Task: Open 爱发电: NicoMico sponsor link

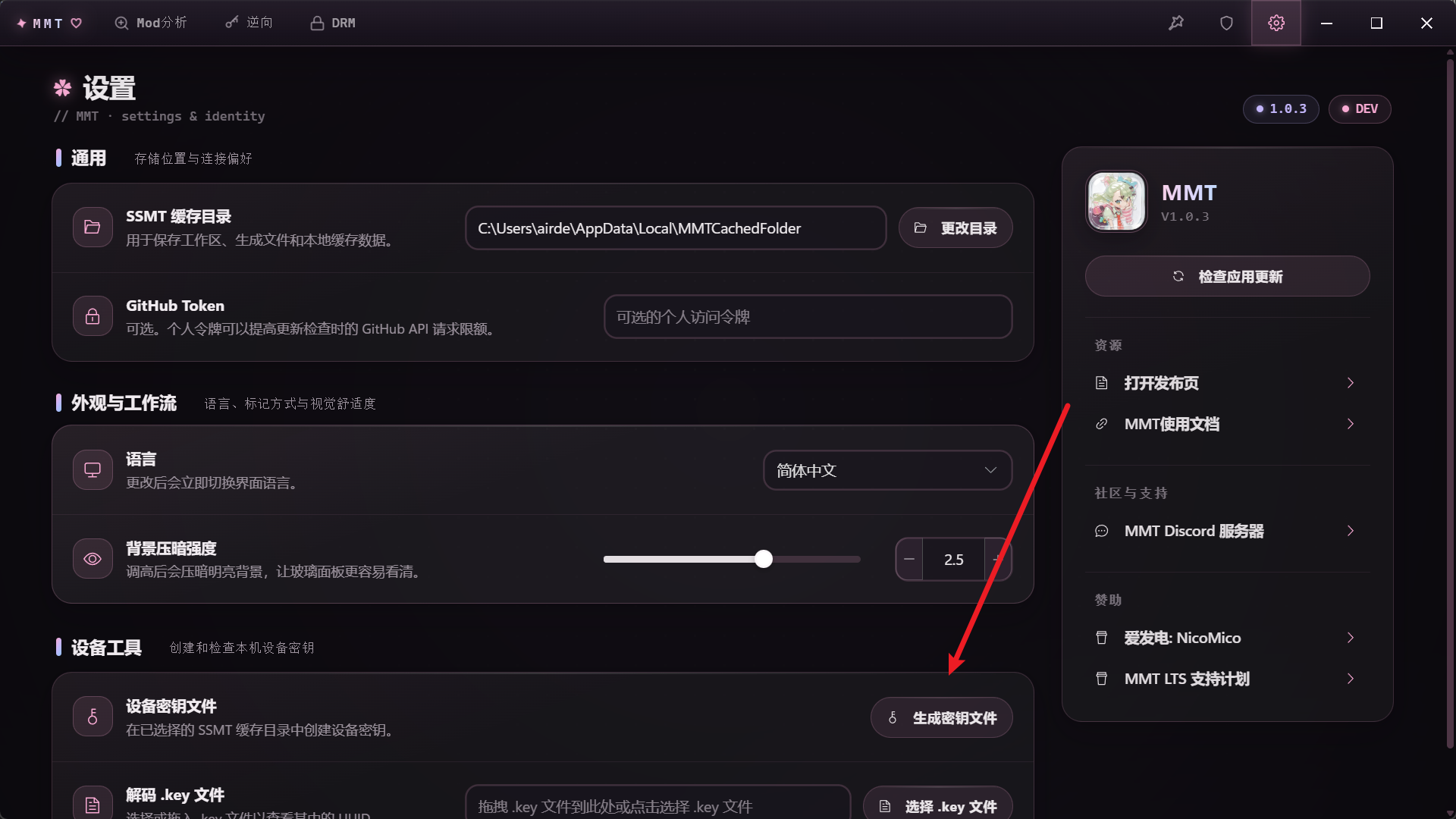Action: 1227,638
